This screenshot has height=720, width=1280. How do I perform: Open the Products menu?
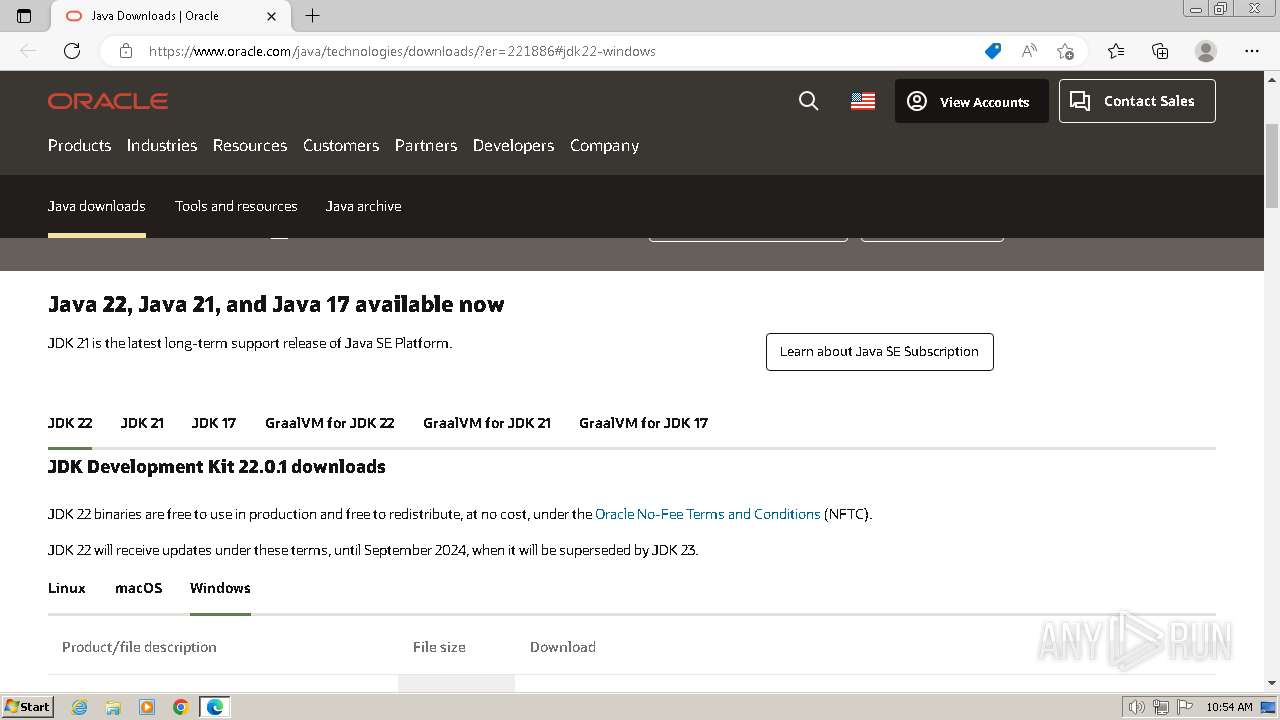click(x=79, y=145)
